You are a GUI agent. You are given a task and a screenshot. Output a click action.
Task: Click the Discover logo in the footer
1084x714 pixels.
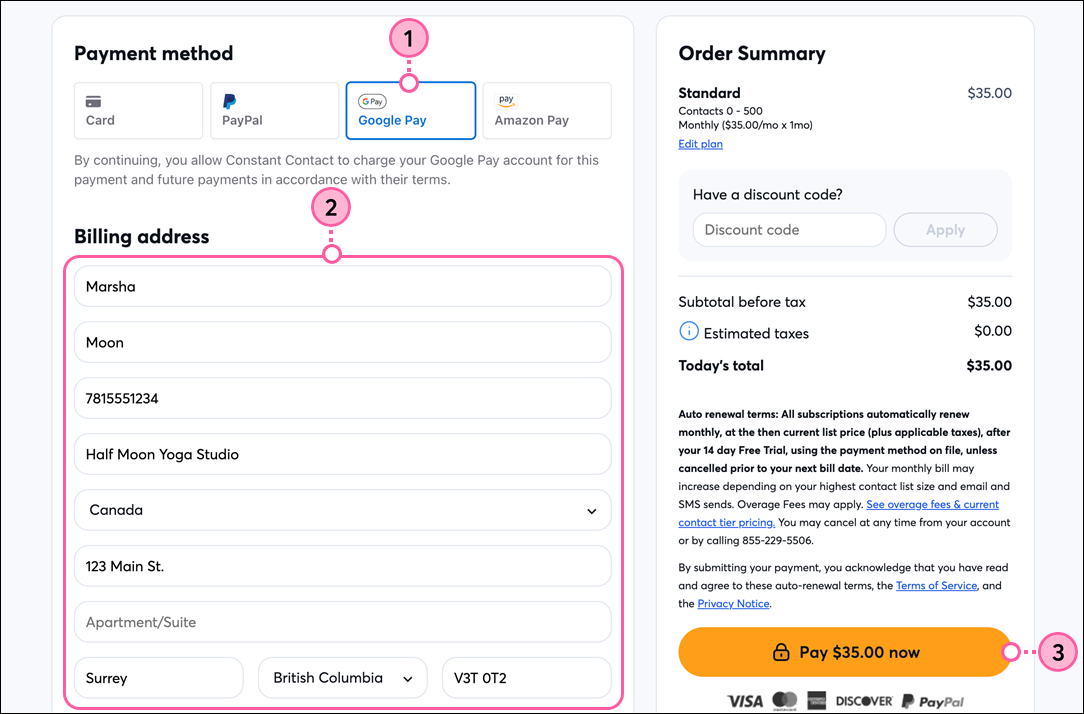click(x=863, y=700)
